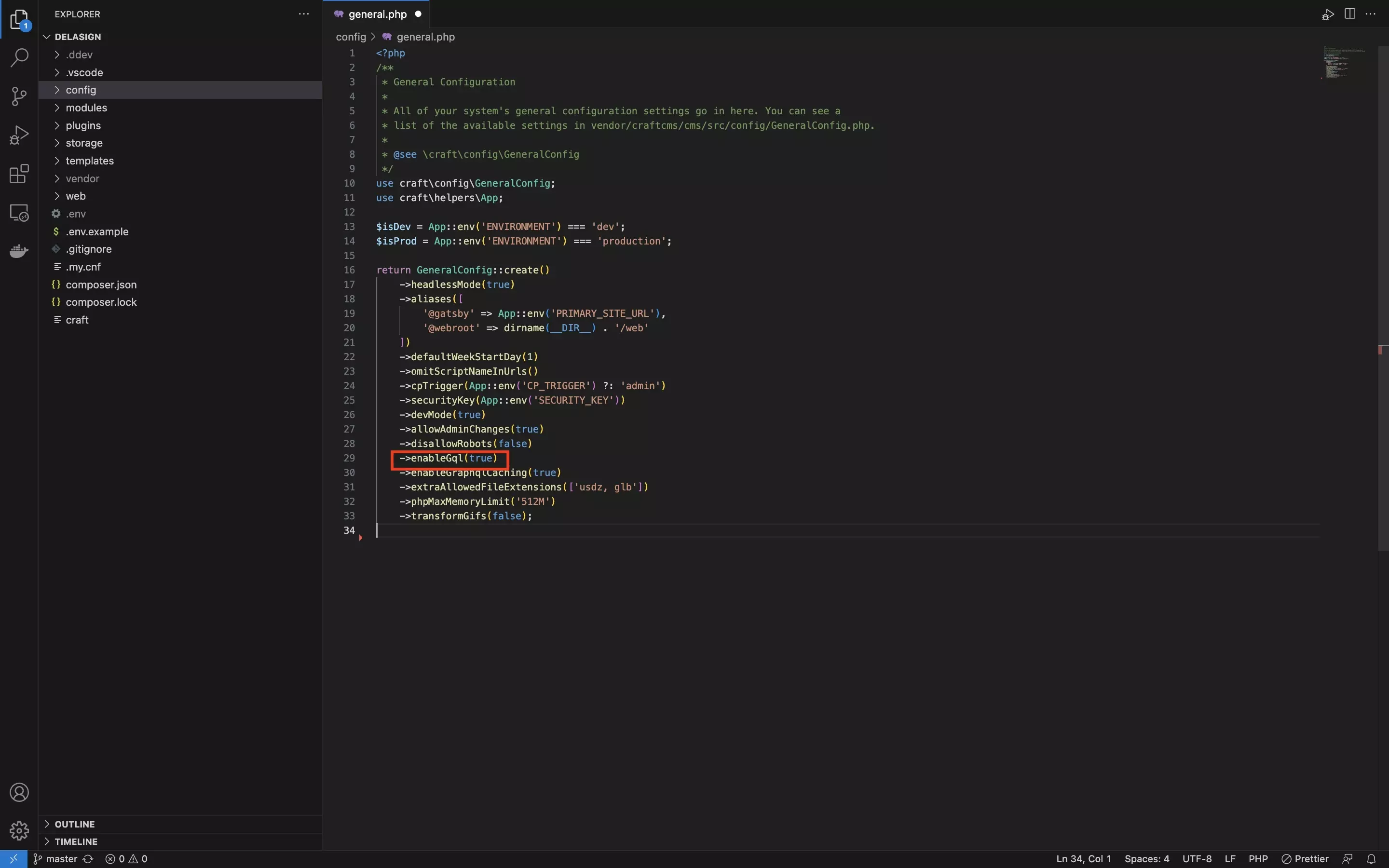Open the Accounts menu
Screen dimensions: 1389x868
(x=19, y=792)
